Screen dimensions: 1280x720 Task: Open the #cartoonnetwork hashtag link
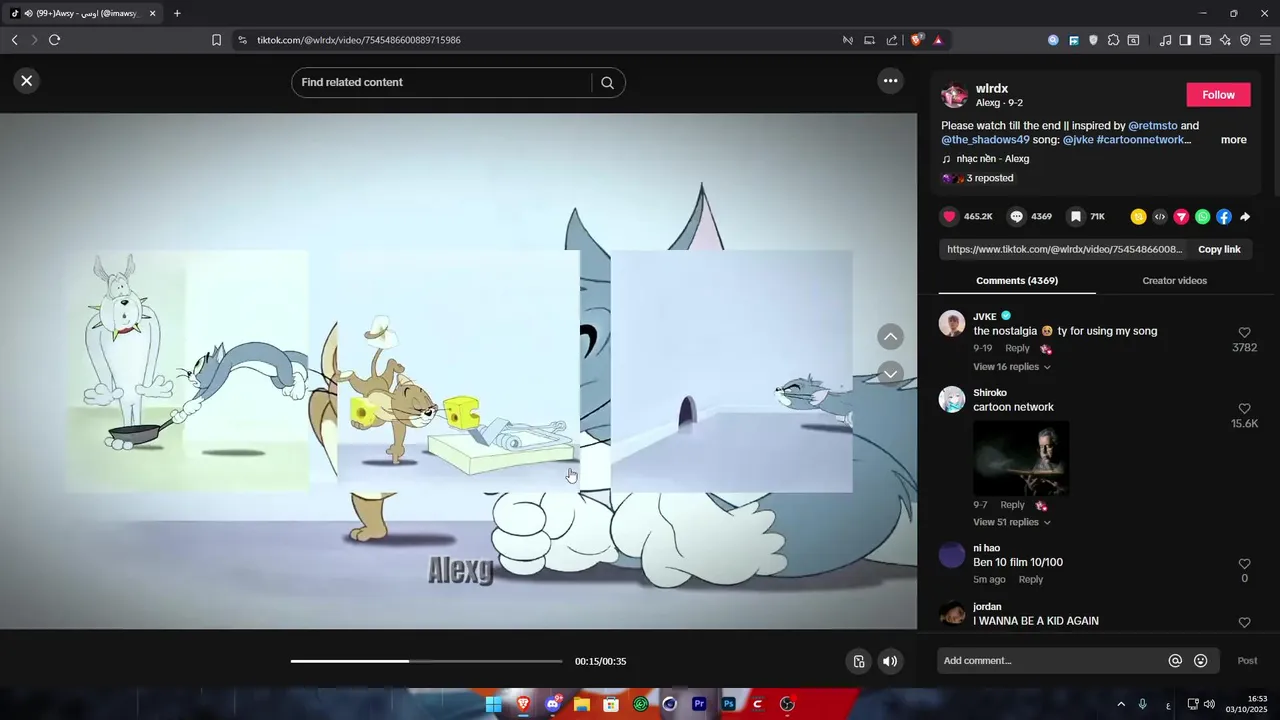(1140, 140)
